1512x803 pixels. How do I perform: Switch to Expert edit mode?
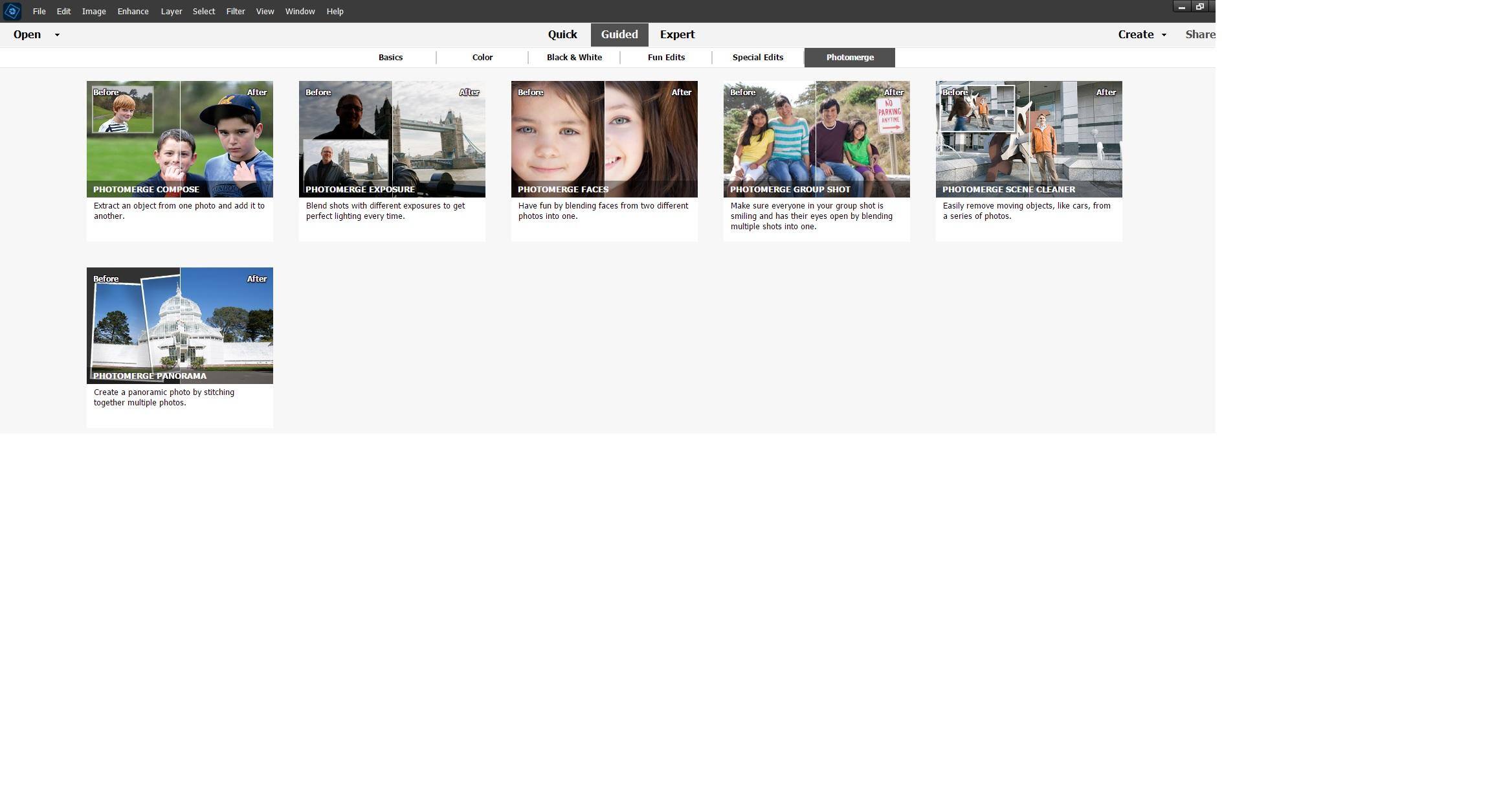pos(677,35)
